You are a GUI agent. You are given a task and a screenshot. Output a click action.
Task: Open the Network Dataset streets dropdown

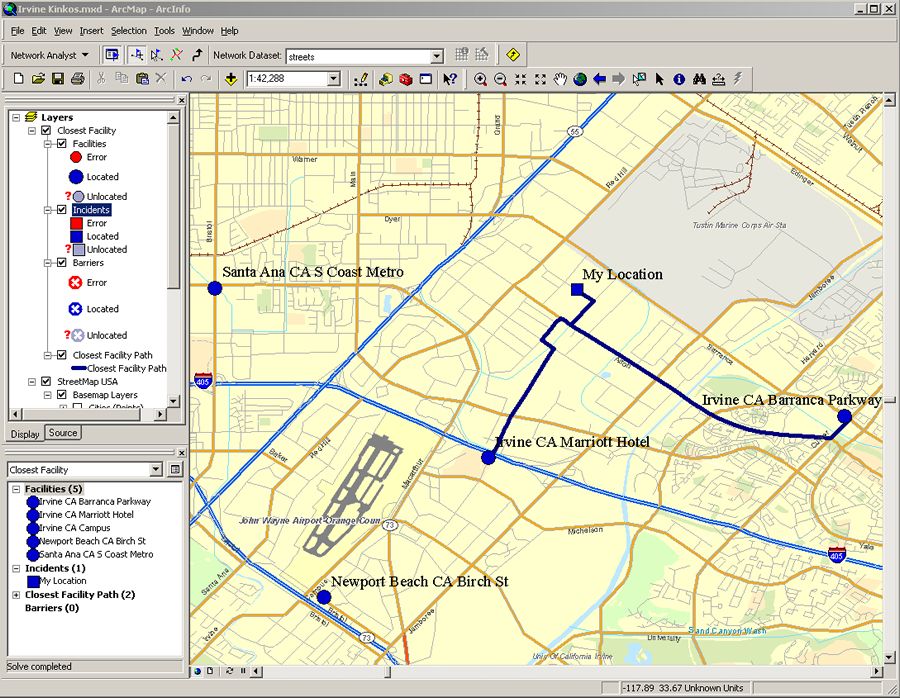tap(437, 56)
